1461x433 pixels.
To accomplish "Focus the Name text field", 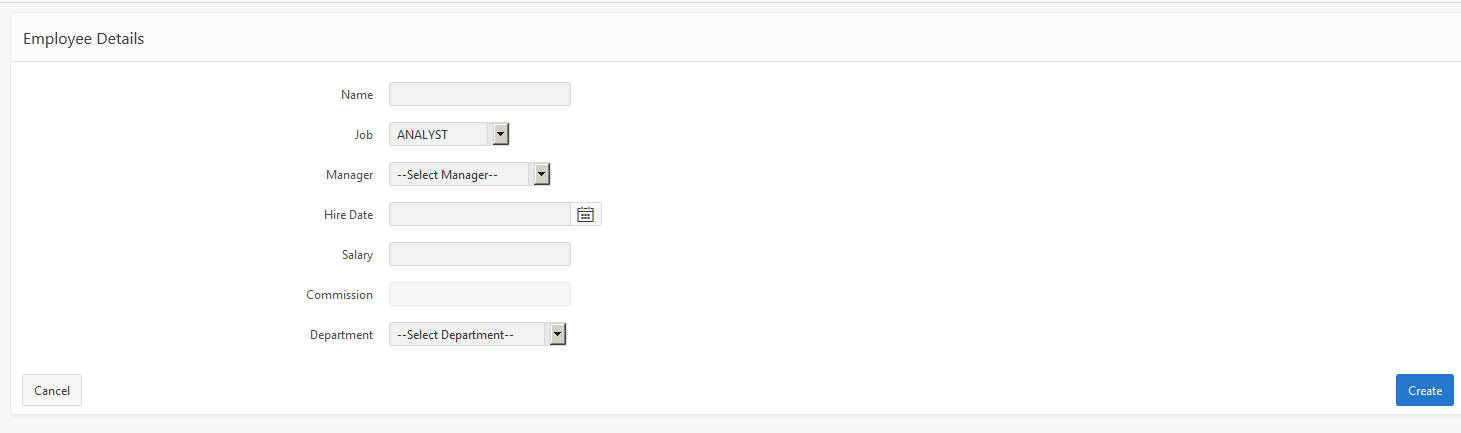I will point(479,94).
